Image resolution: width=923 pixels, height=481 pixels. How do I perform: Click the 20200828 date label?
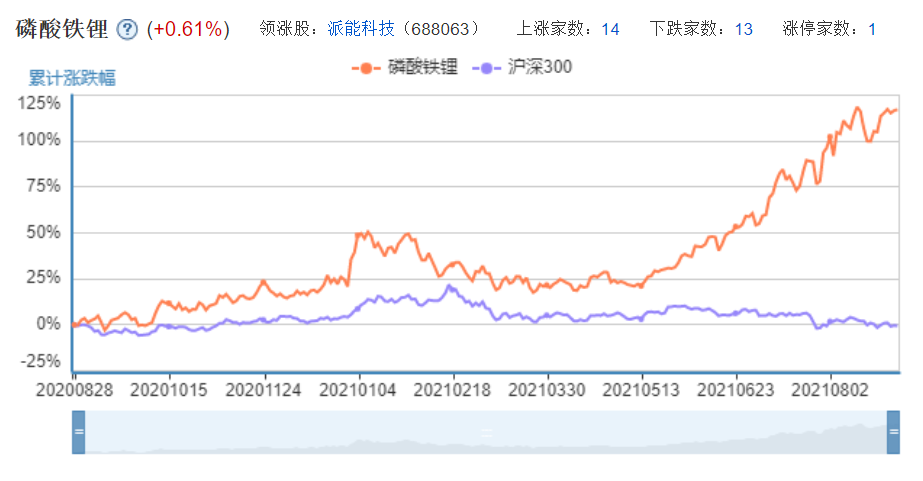pos(74,390)
